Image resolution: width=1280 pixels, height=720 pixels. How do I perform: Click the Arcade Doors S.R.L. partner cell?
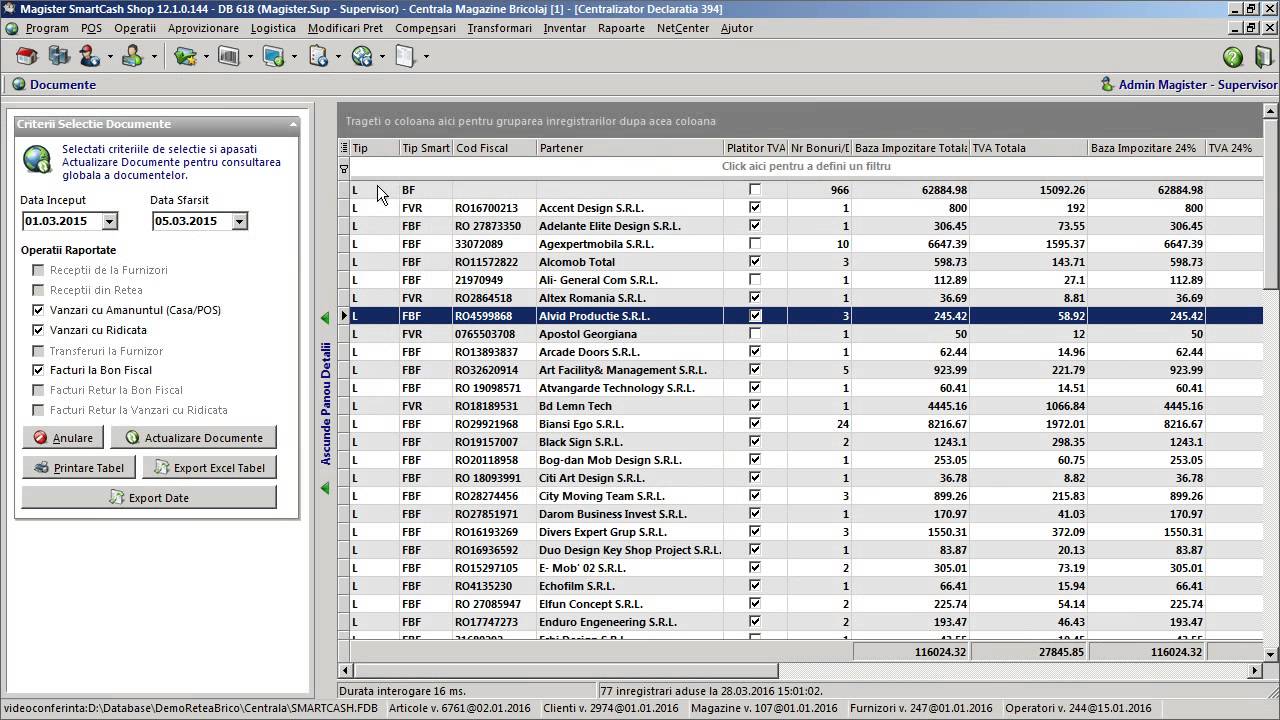tap(630, 352)
